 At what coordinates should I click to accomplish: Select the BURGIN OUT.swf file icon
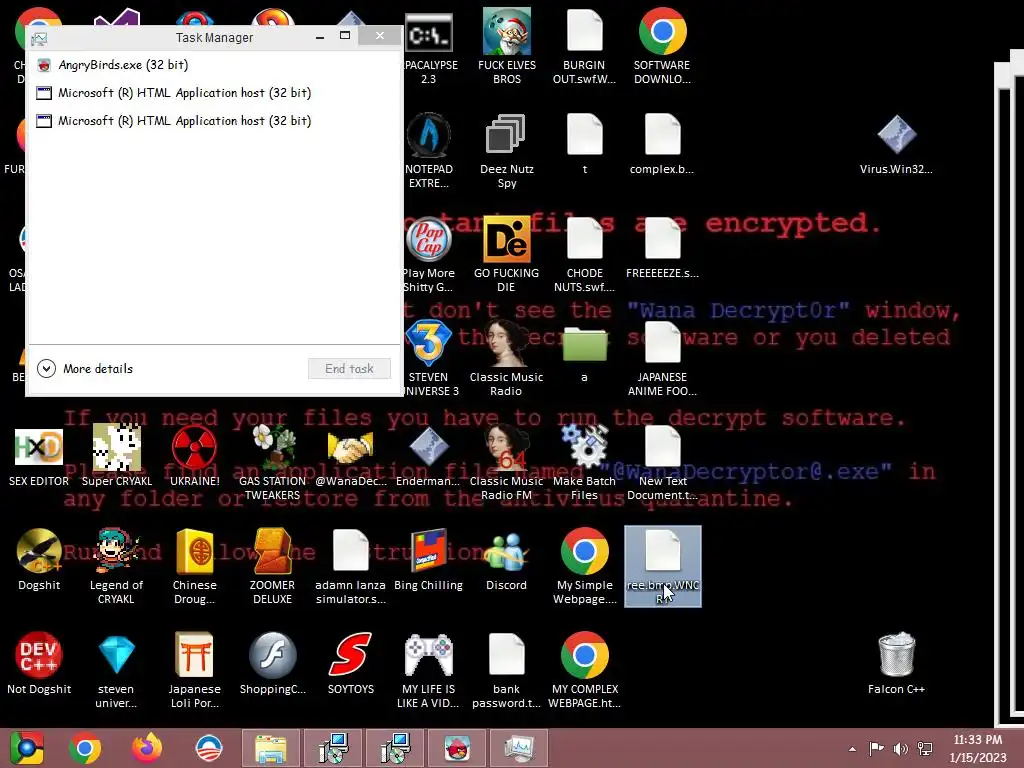(x=584, y=47)
